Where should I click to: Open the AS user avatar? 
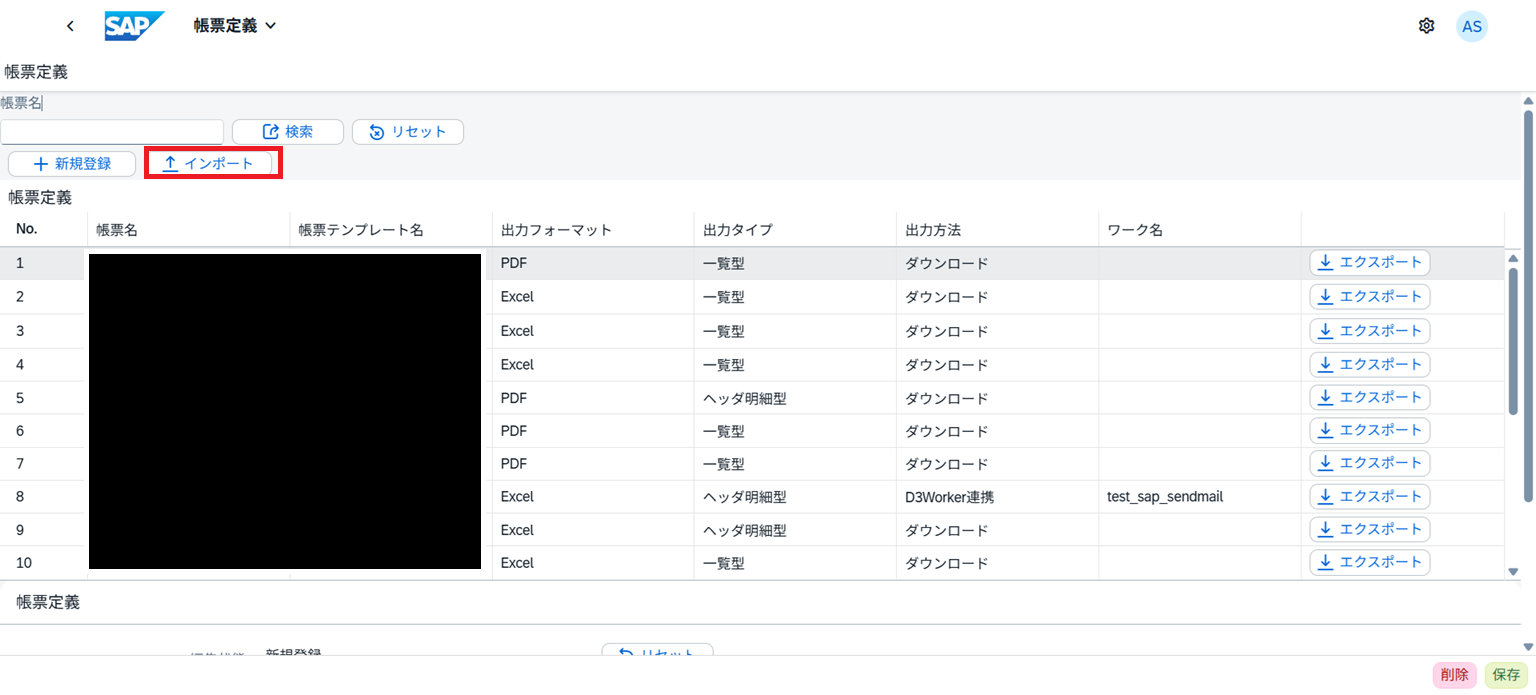1471,26
